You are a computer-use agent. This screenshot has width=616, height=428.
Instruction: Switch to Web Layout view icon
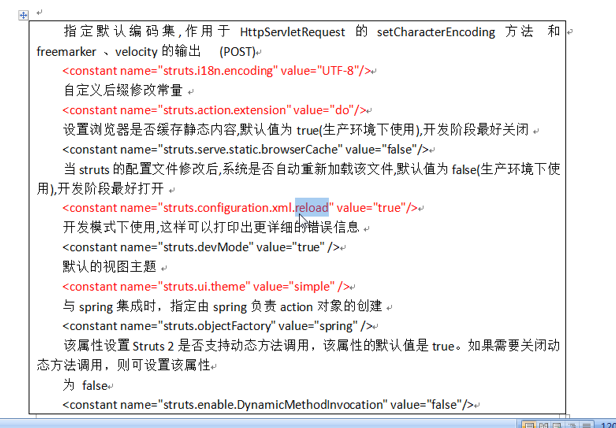click(557, 425)
